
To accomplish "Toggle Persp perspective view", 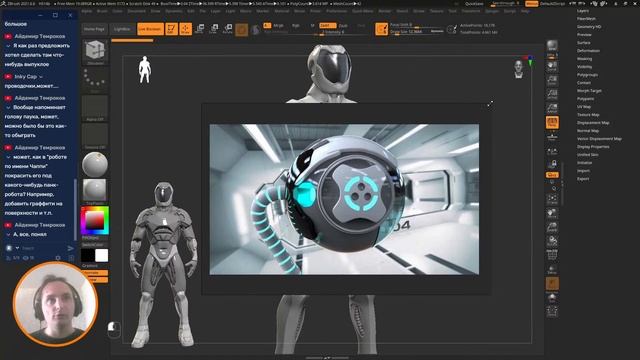I will click(552, 122).
